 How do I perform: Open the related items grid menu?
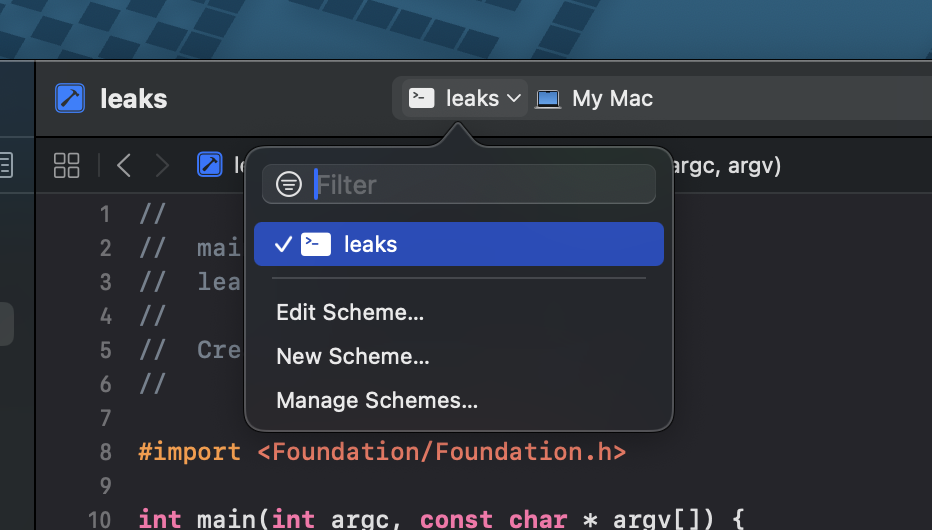pos(67,165)
